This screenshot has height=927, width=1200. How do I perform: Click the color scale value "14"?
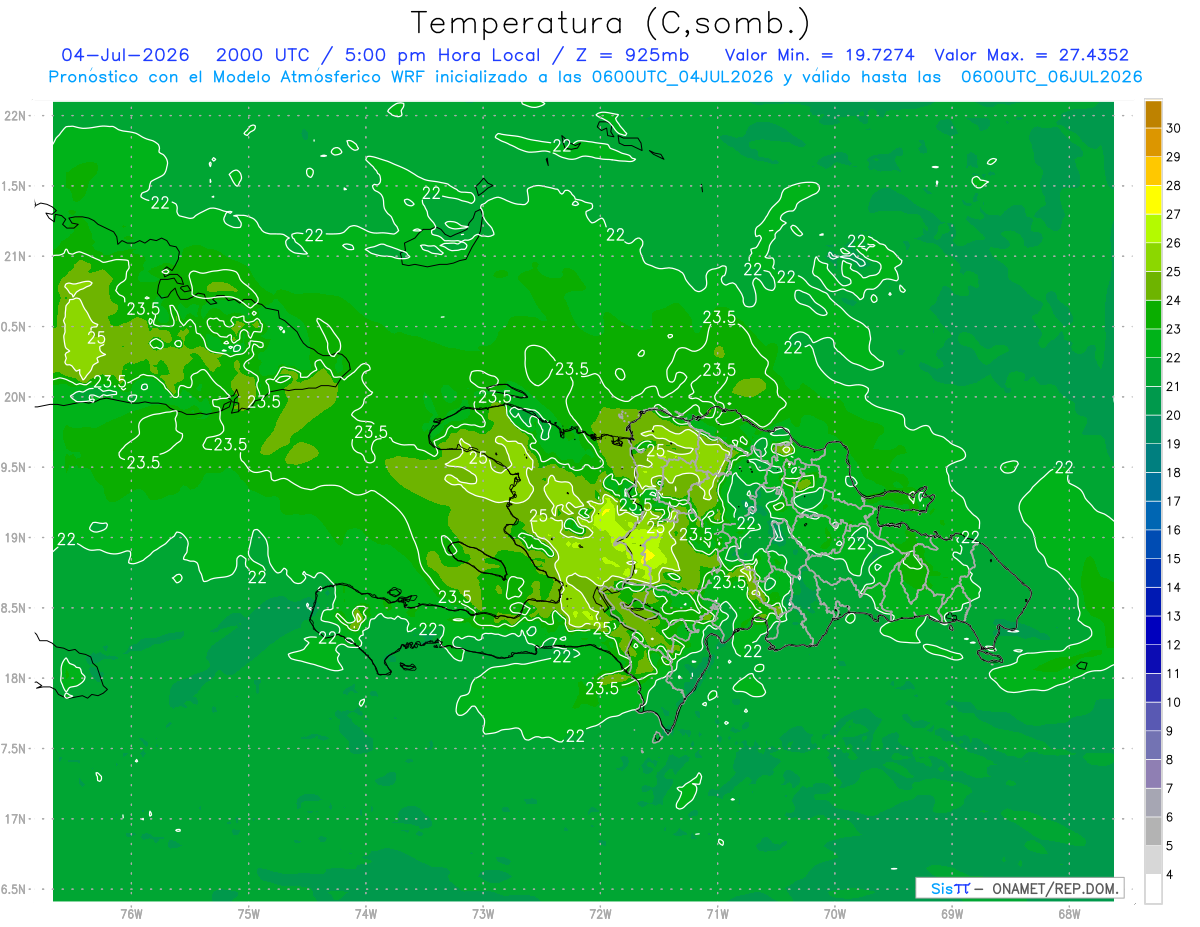click(1174, 587)
